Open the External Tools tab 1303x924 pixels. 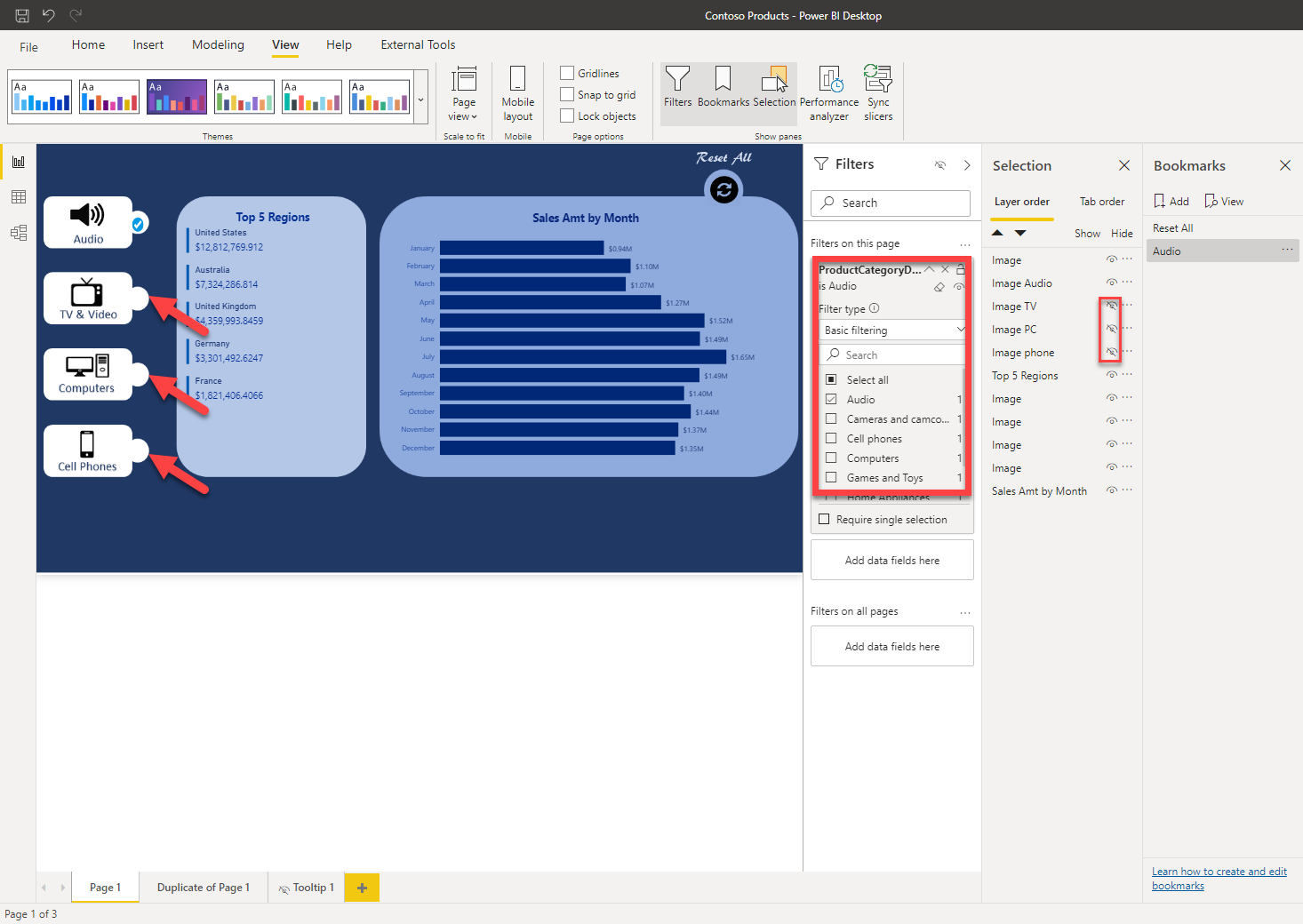[418, 44]
